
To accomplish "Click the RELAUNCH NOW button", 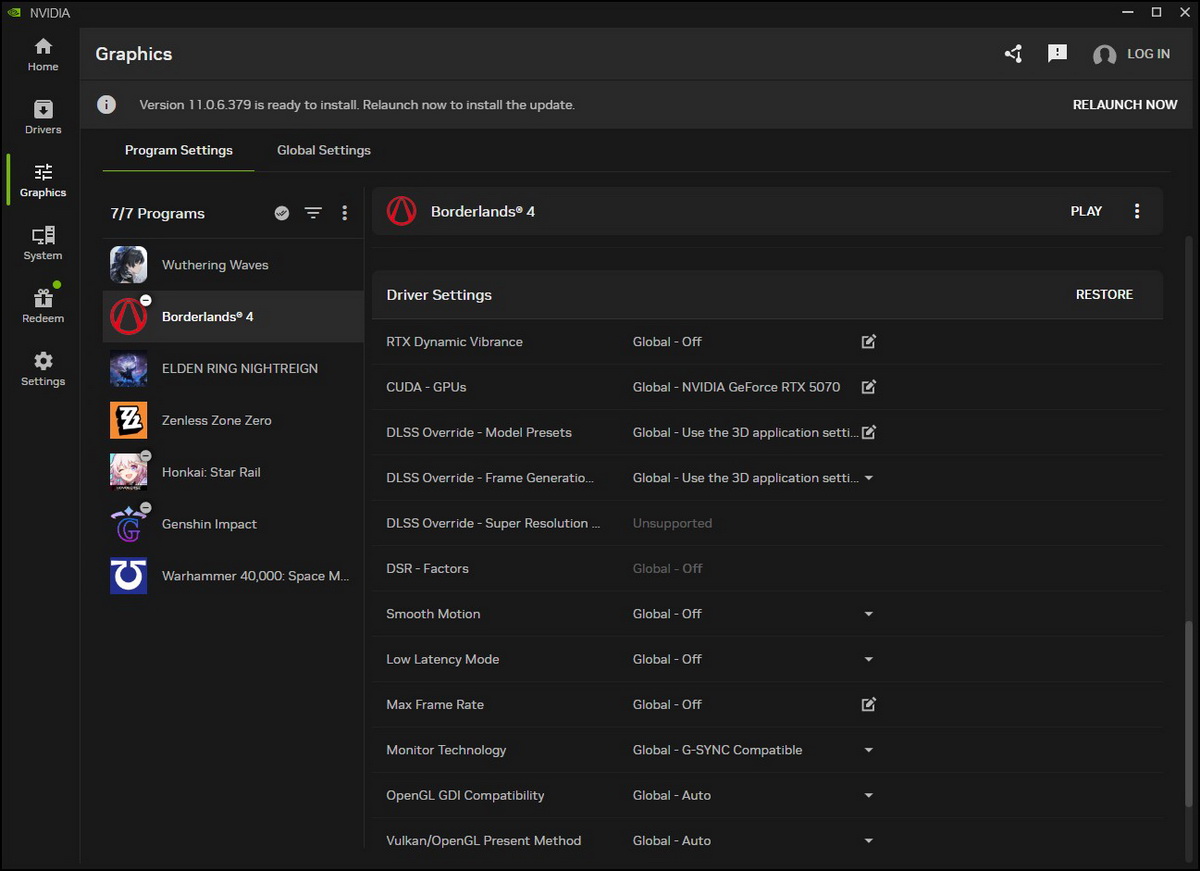I will (1124, 105).
